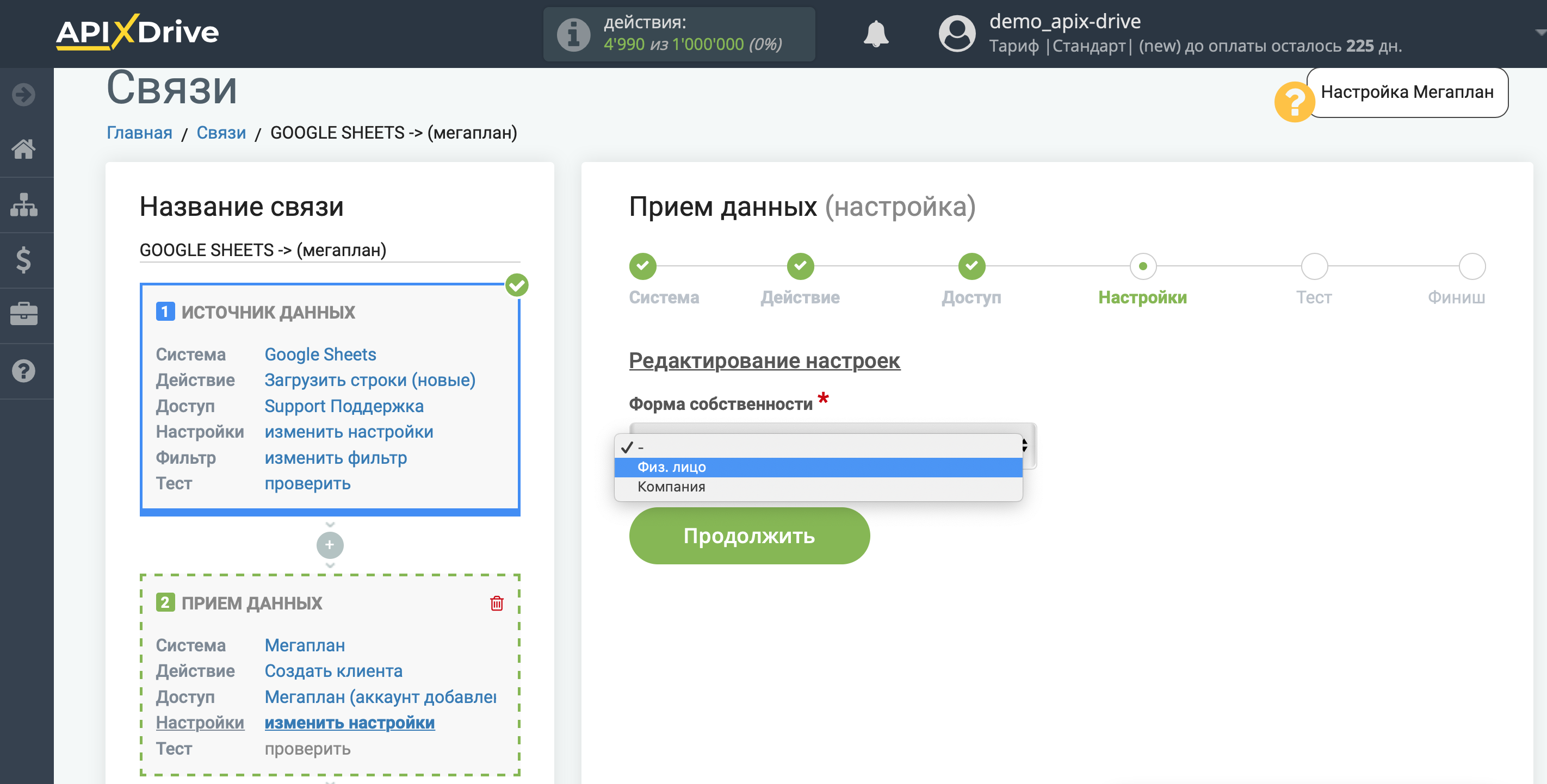Click the Форма собственности field label
Image resolution: width=1547 pixels, height=784 pixels.
[720, 403]
